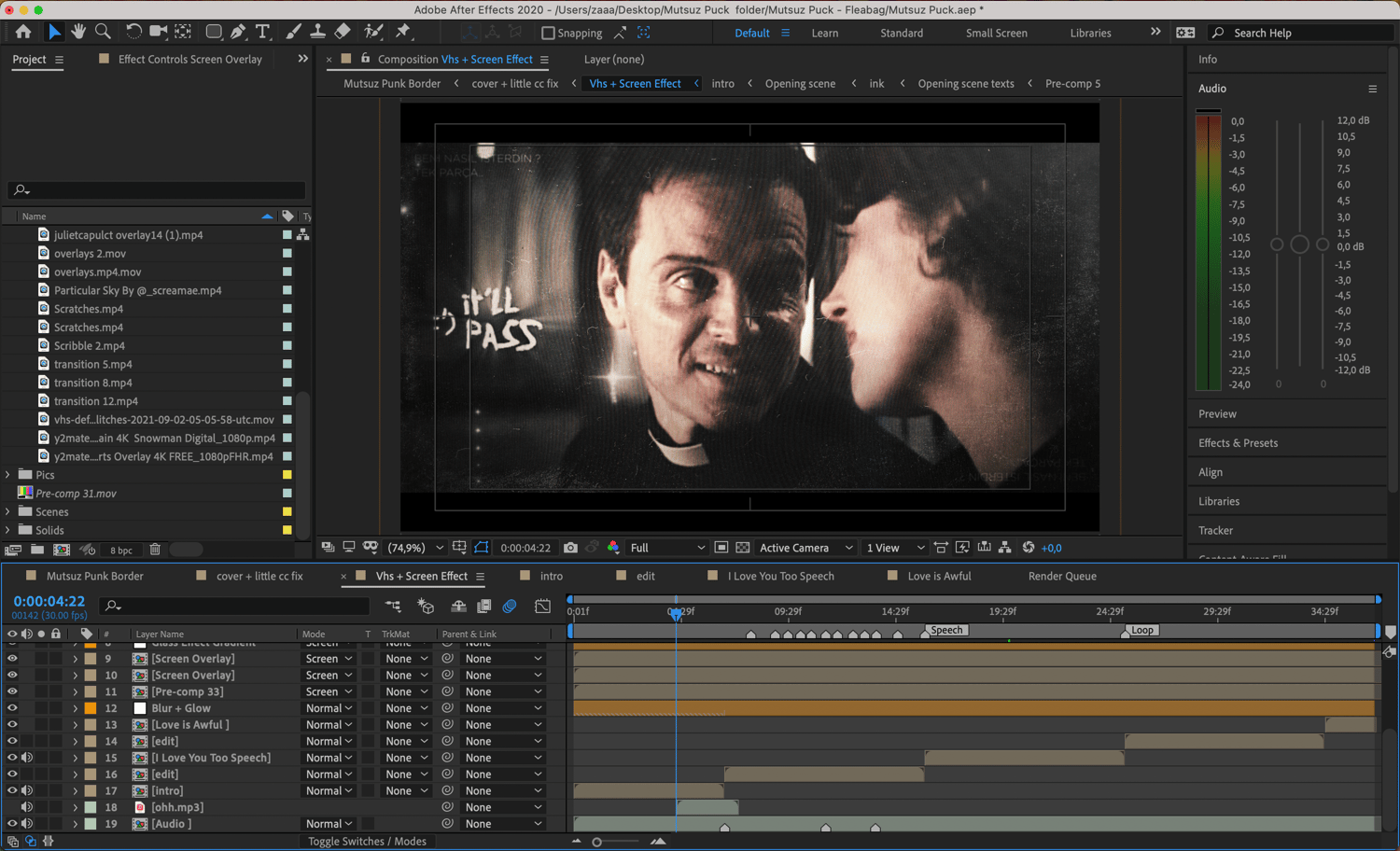Select the Pan Behind anchor point tool

click(x=183, y=32)
